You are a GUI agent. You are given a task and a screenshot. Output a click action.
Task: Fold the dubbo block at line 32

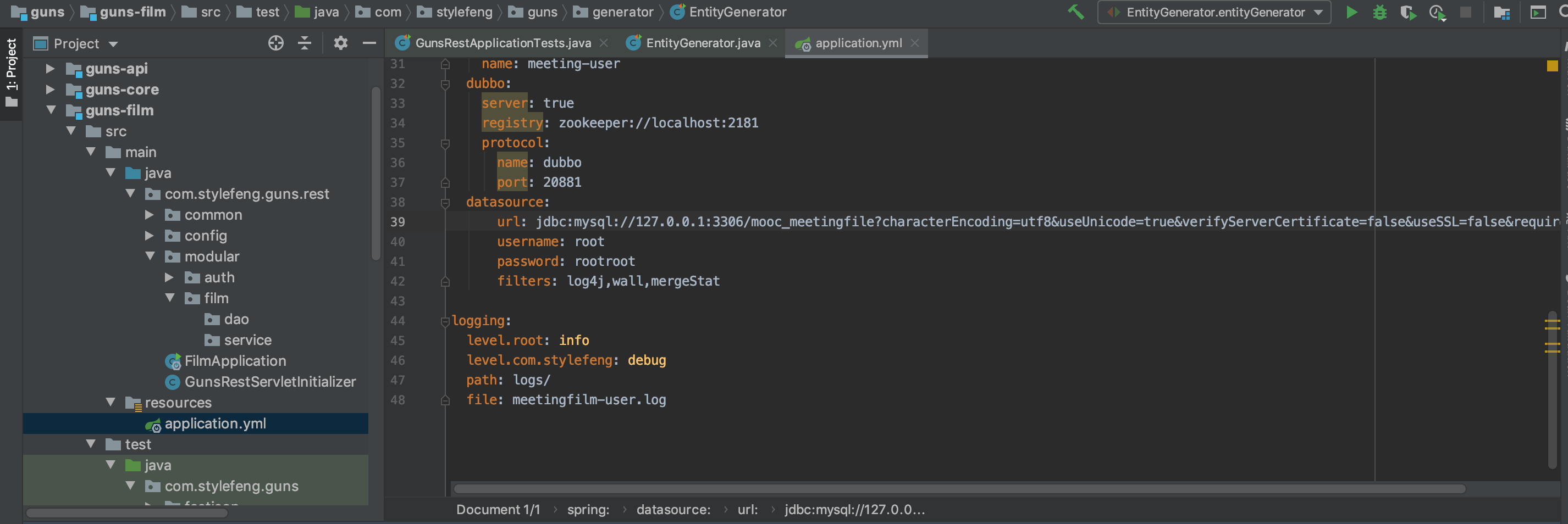pyautogui.click(x=445, y=84)
